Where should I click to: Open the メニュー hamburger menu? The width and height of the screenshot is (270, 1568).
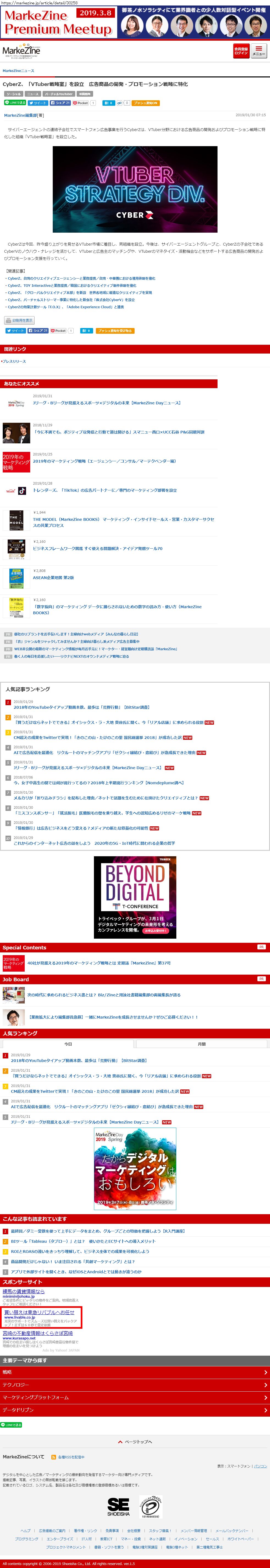258,51
